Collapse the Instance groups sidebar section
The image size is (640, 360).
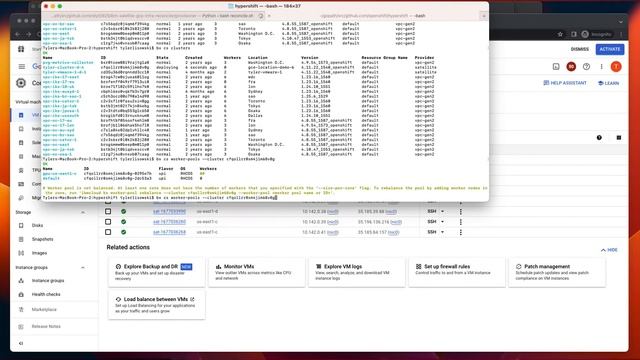[83, 268]
